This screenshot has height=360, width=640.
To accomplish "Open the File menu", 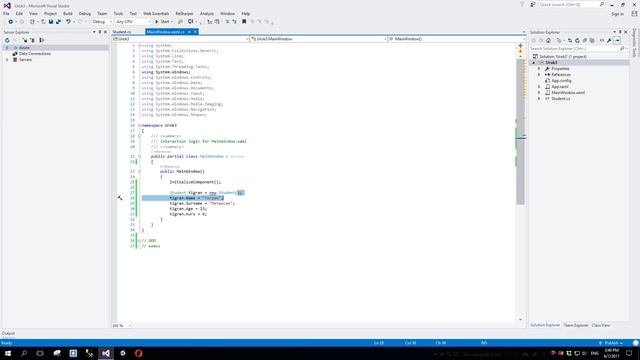I will point(6,13).
